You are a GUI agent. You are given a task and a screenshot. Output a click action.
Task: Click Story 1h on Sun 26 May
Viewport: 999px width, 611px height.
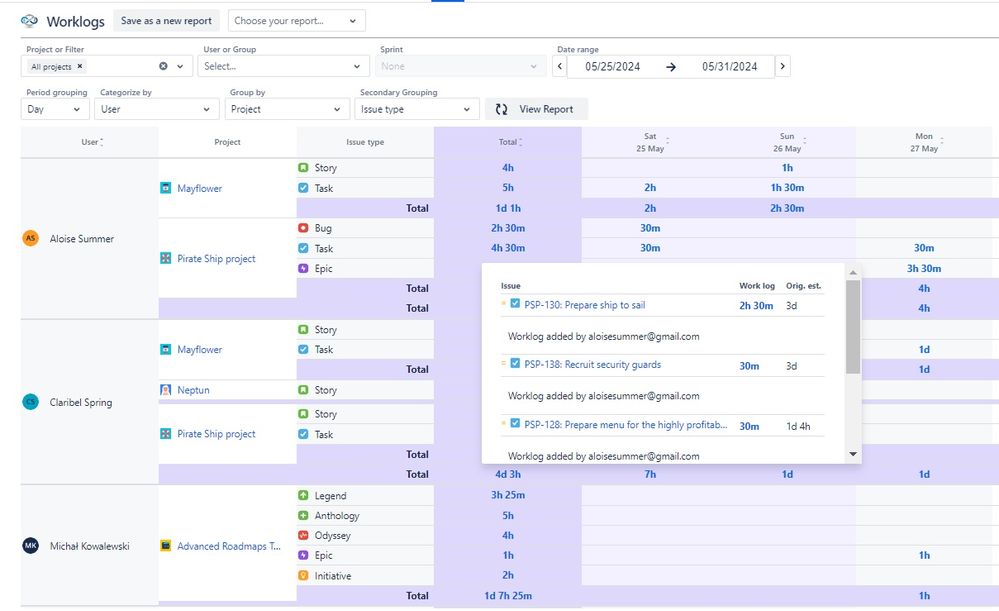787,168
